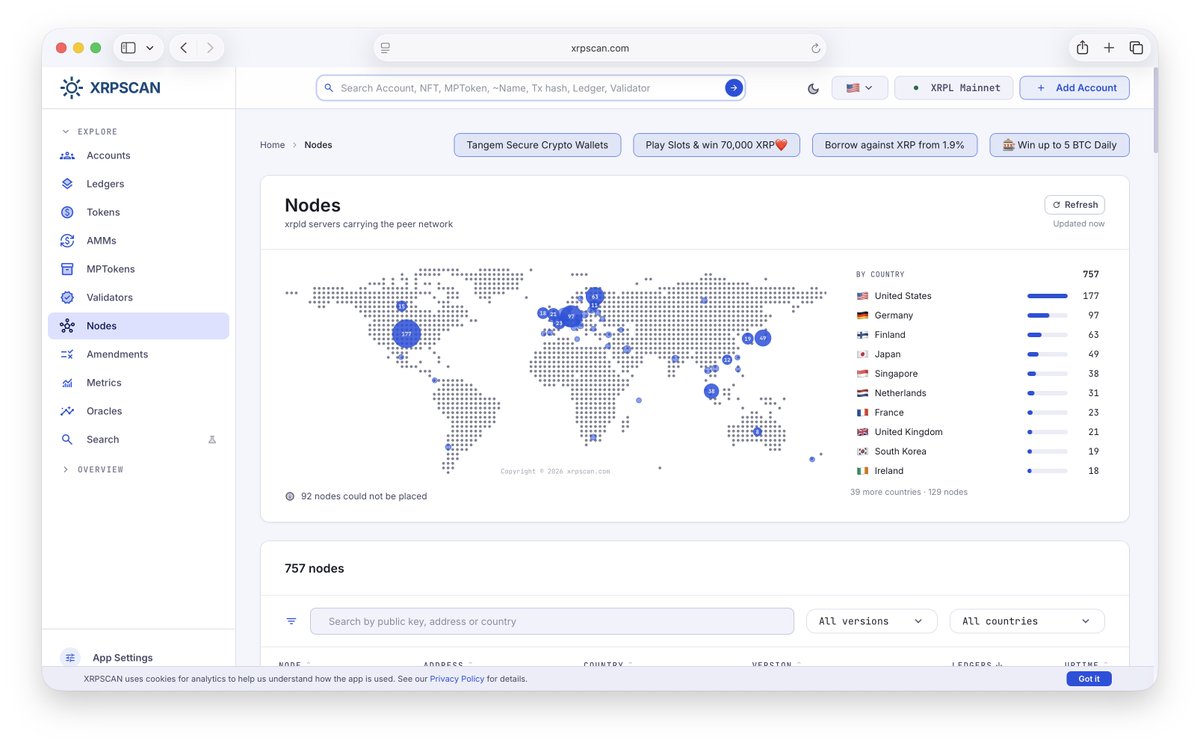The height and width of the screenshot is (746, 1200).
Task: Open Amendments icon in sidebar
Action: [x=67, y=354]
